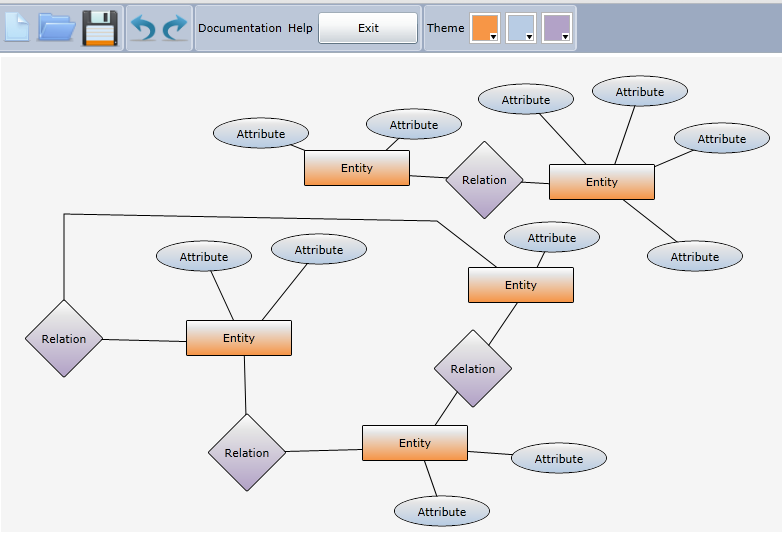
Task: Select the Entity above the bottom-left Relation
Action: 239,338
